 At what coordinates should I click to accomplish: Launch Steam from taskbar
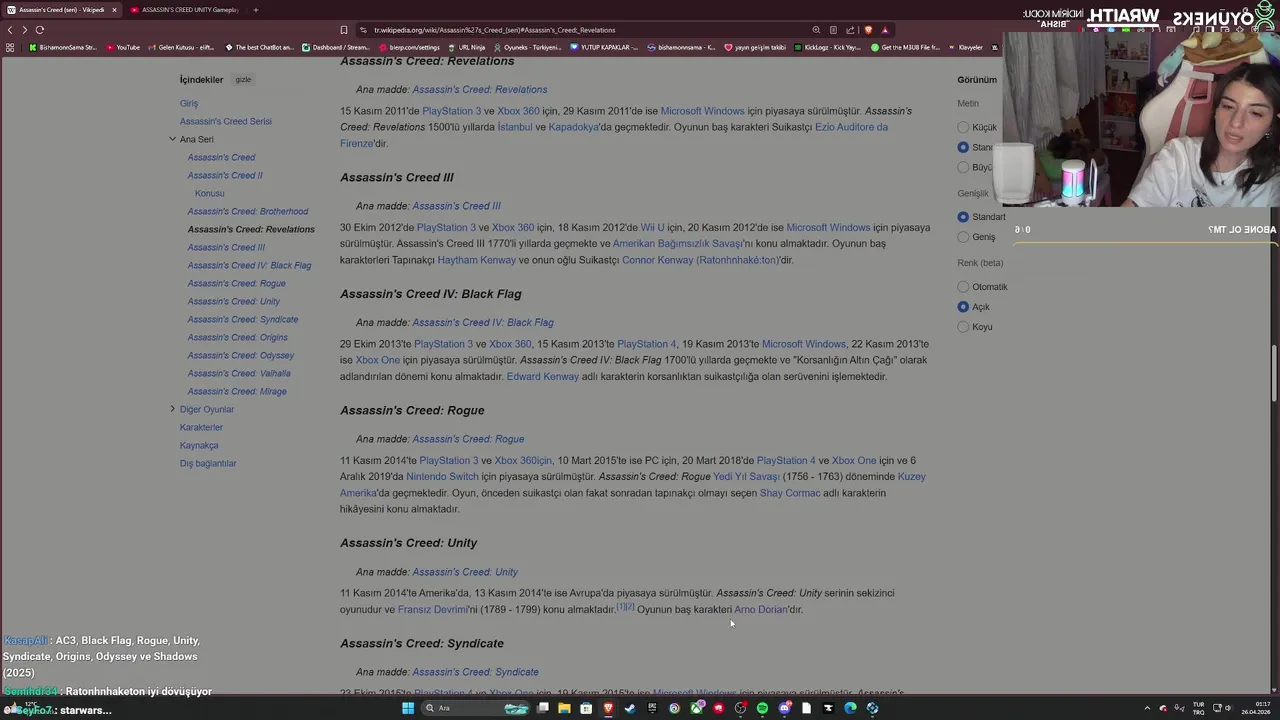630,708
